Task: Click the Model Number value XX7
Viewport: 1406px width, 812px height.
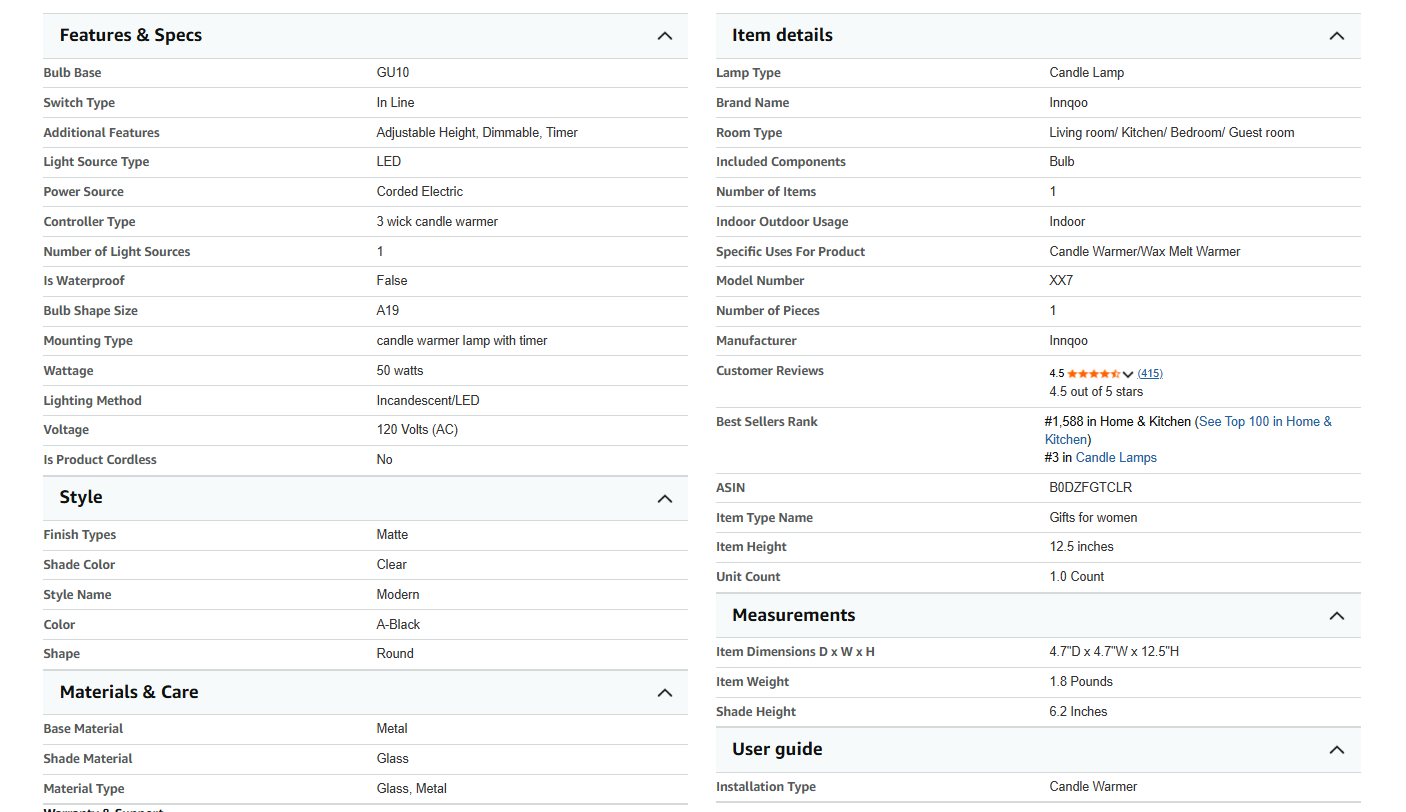Action: tap(1061, 281)
